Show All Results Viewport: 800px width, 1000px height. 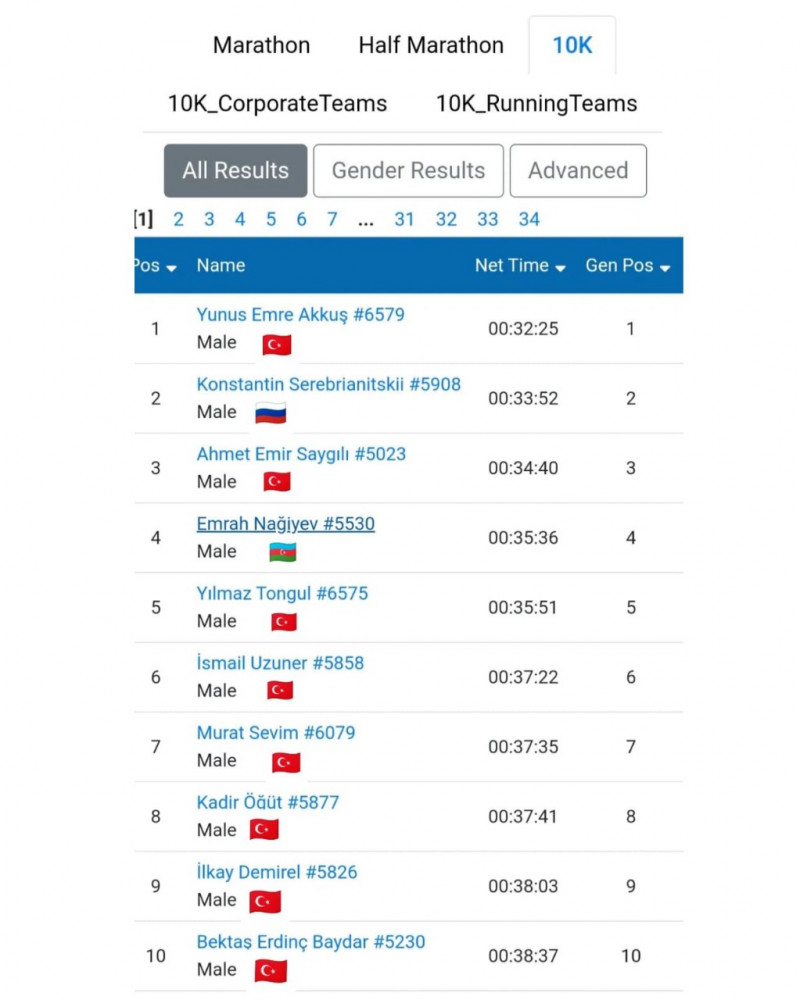(235, 170)
